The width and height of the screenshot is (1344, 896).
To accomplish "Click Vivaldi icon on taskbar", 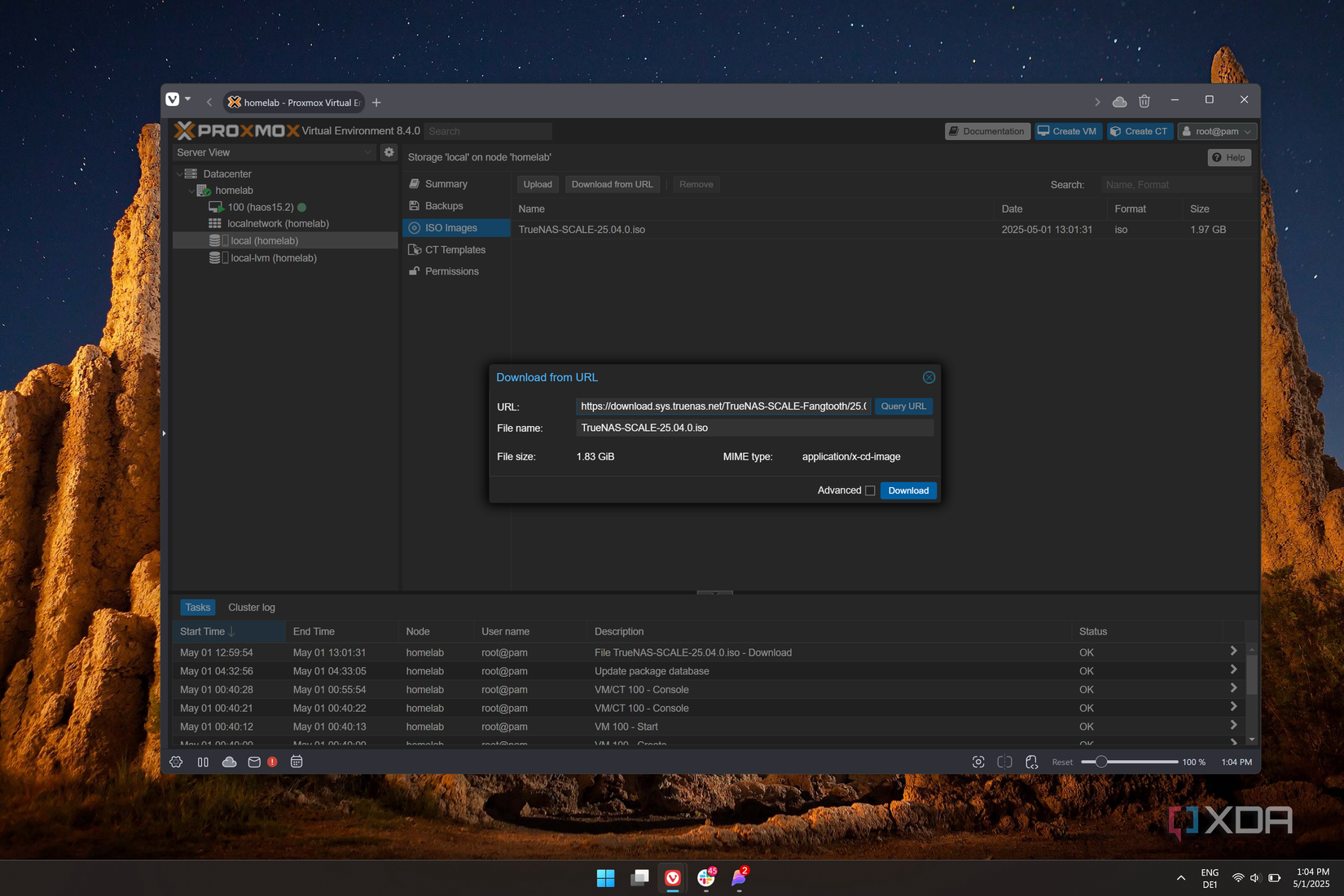I will (673, 877).
